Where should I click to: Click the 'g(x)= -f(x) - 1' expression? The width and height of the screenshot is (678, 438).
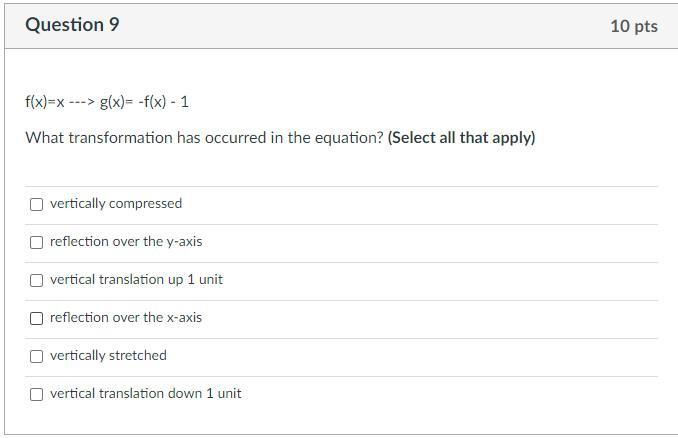click(144, 102)
